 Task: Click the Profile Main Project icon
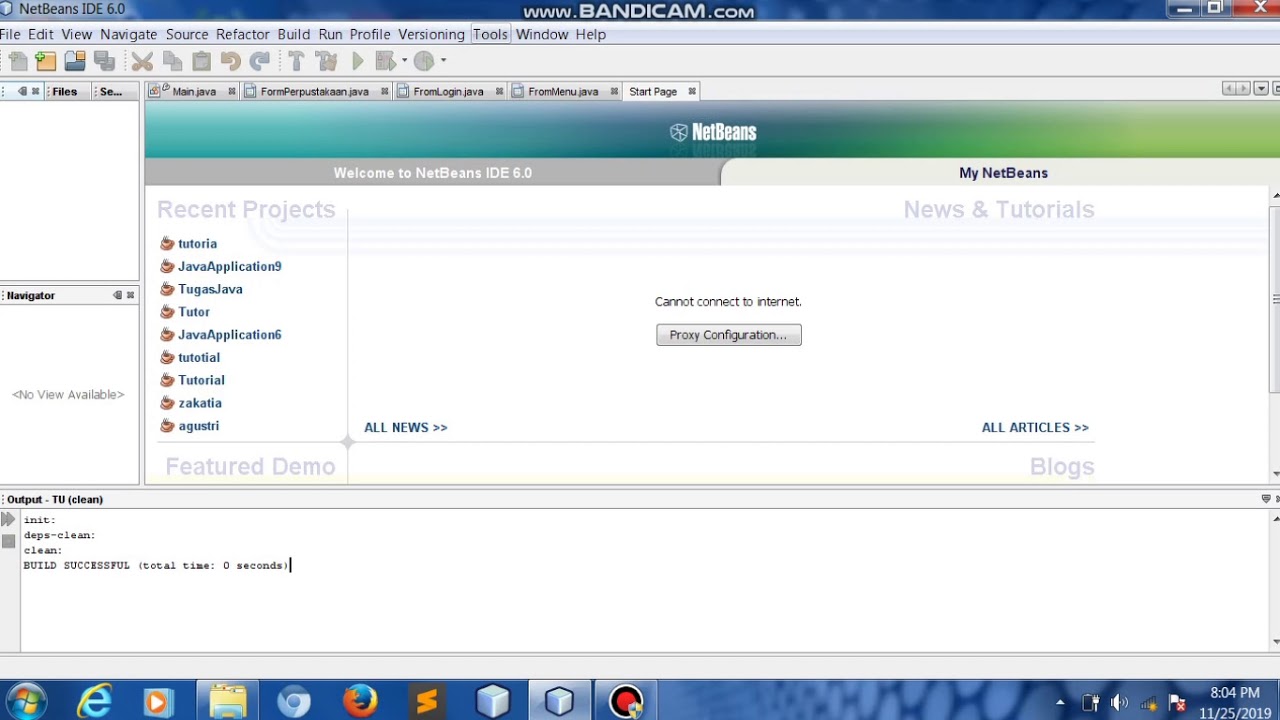(424, 62)
